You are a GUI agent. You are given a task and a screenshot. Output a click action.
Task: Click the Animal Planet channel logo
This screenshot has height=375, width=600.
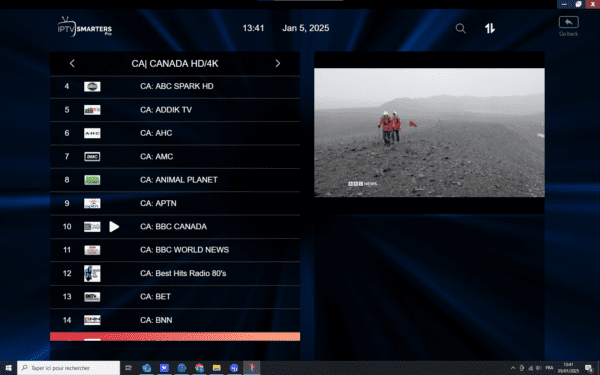(92, 180)
